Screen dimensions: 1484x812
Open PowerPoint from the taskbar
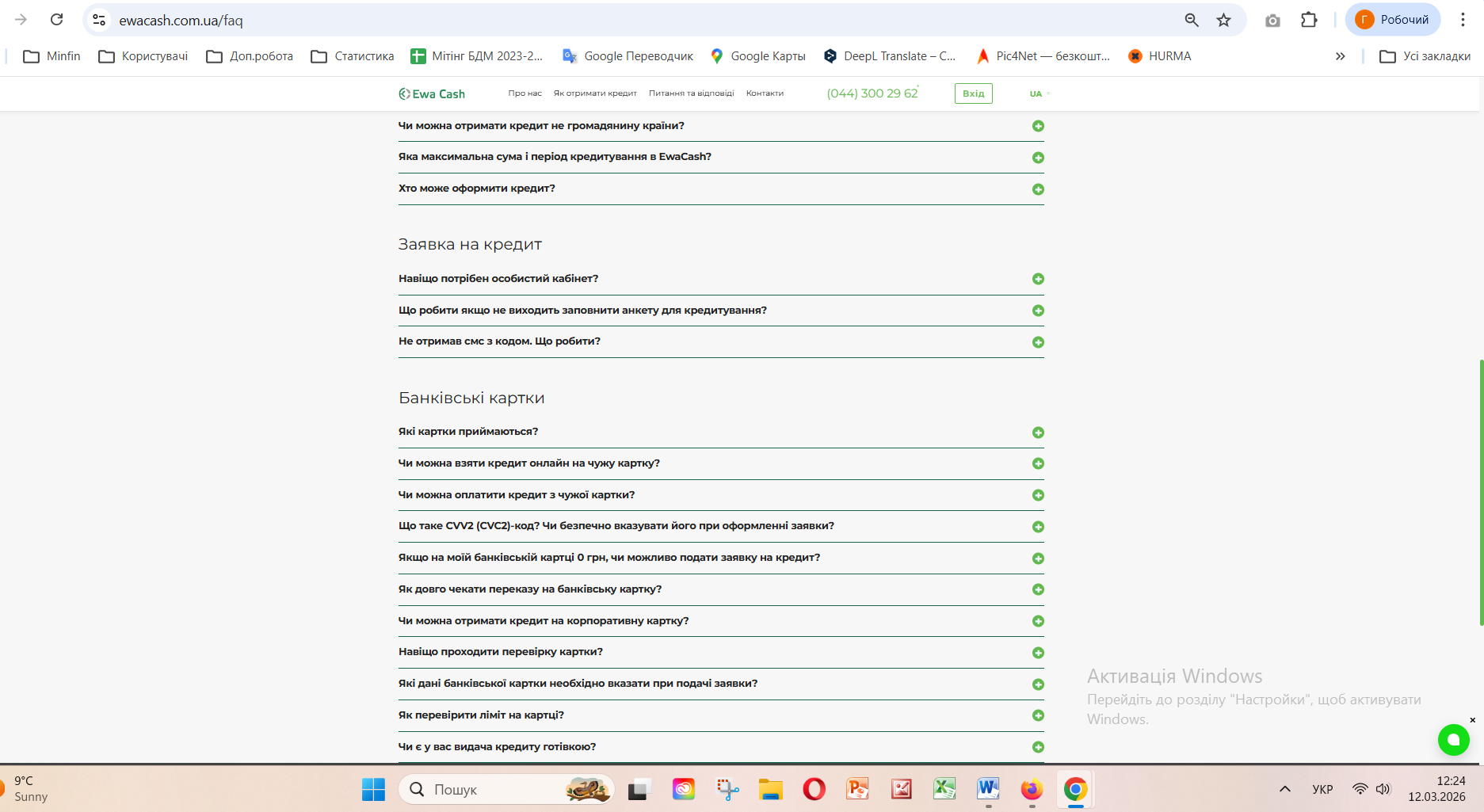pos(857,790)
